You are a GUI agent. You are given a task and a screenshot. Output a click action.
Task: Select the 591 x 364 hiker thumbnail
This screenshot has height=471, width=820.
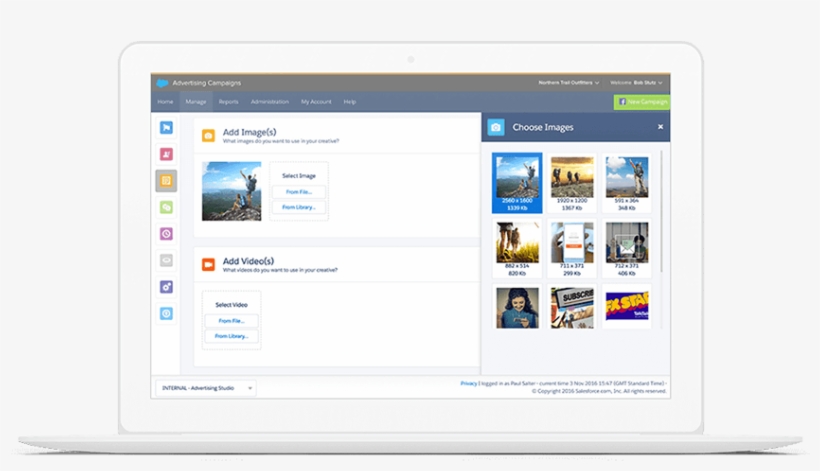click(627, 183)
